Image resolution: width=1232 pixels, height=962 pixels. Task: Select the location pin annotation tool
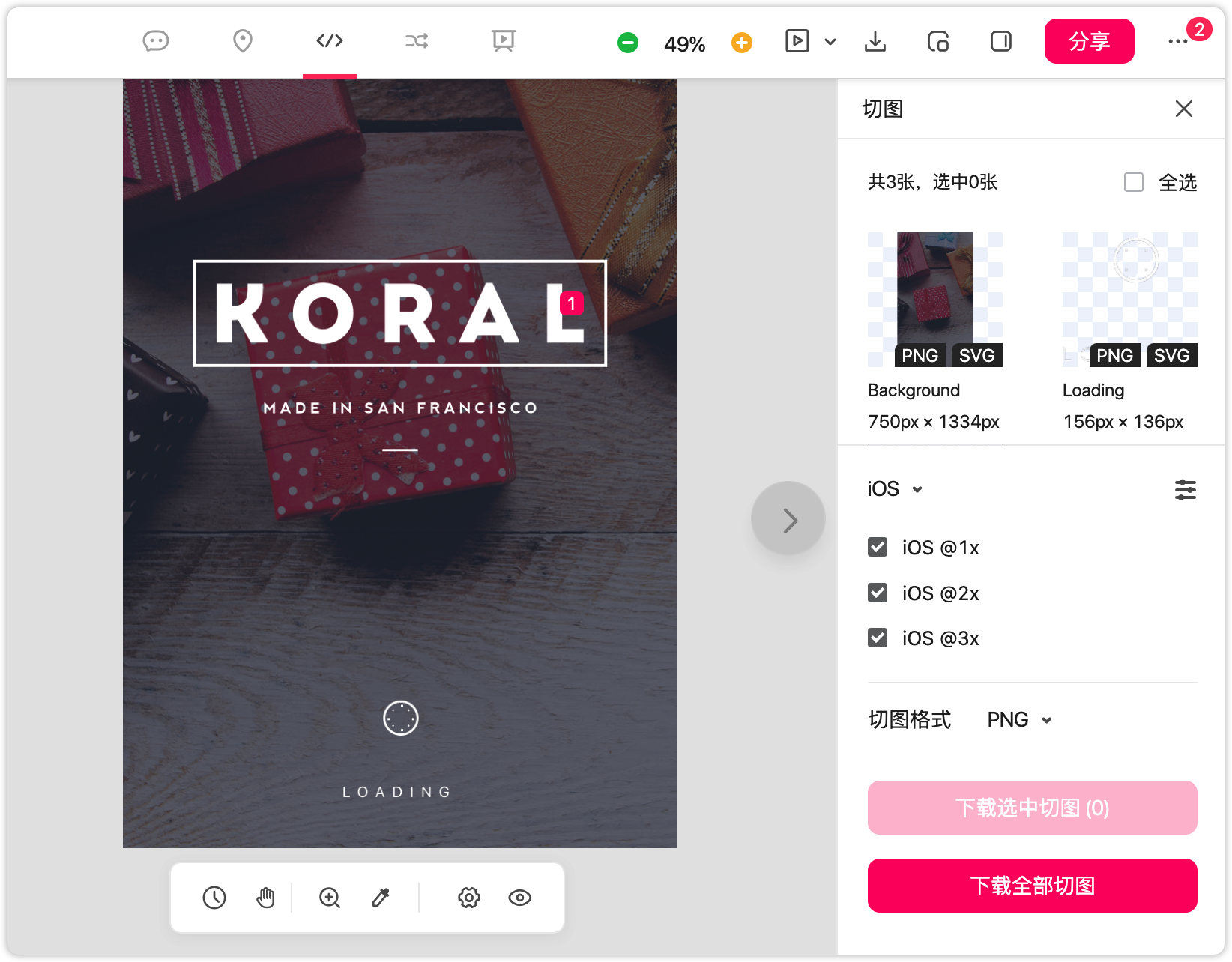click(242, 41)
